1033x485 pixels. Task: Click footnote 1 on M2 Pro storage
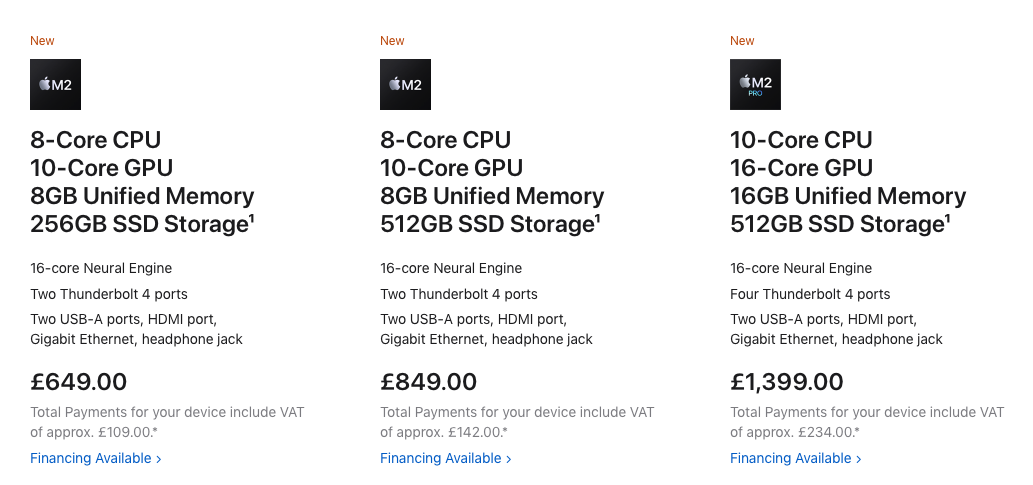(x=951, y=218)
